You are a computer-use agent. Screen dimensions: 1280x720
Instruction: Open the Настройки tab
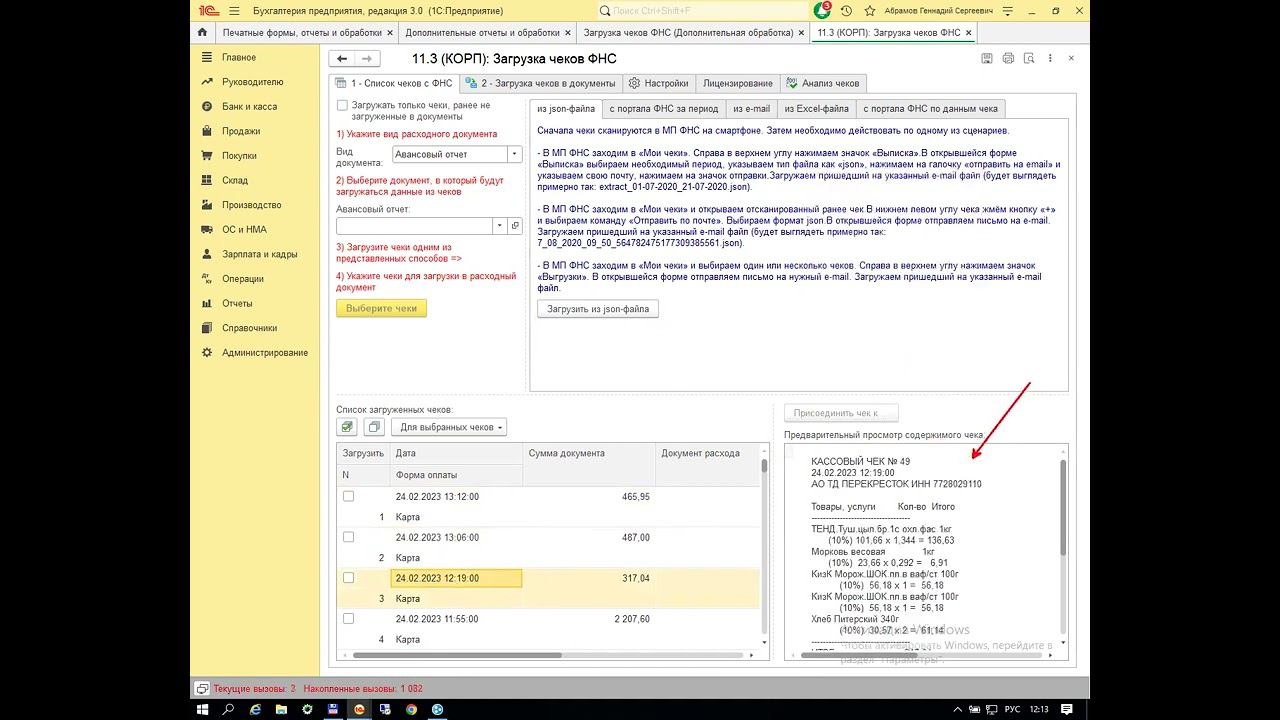coord(658,83)
